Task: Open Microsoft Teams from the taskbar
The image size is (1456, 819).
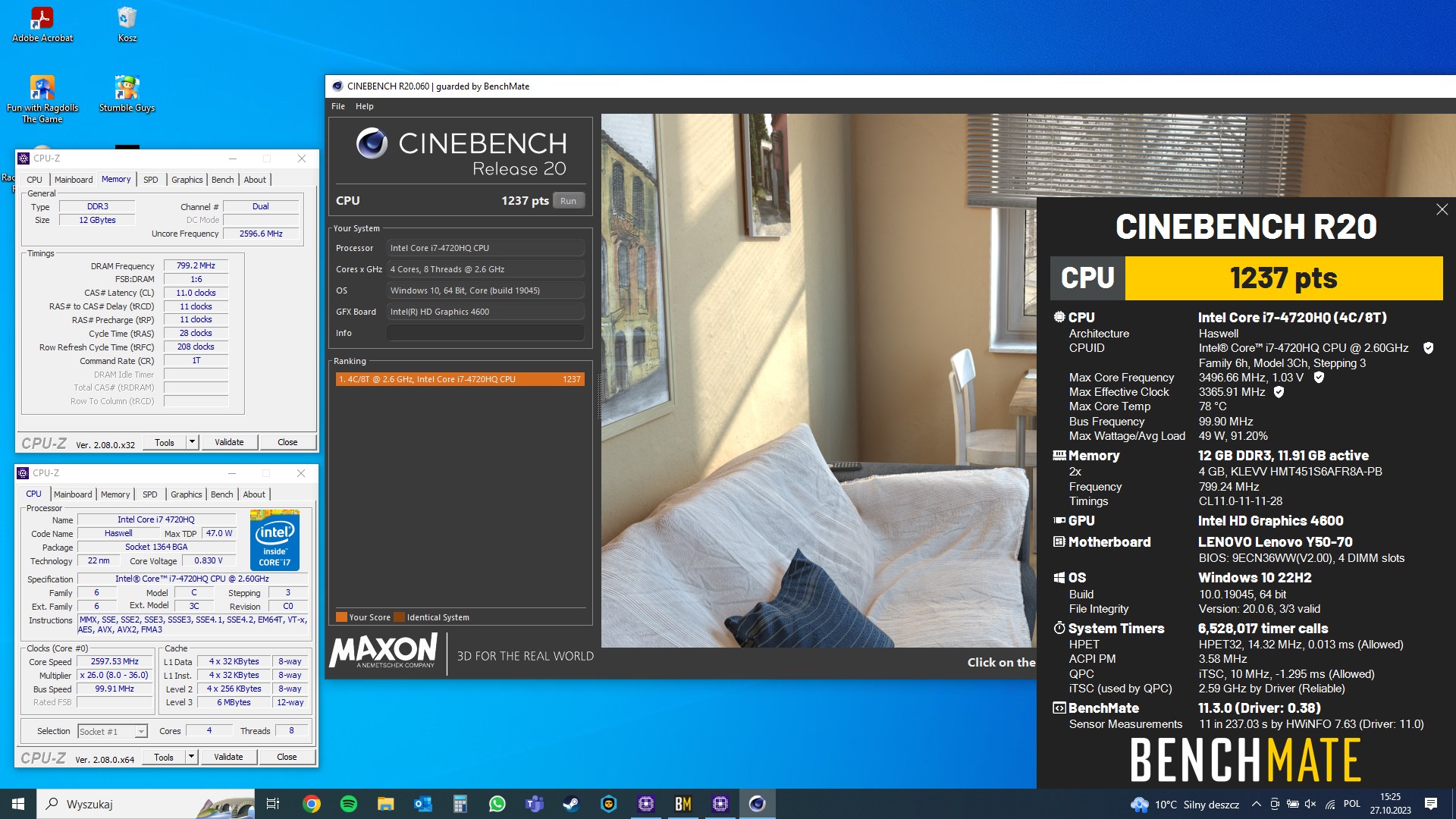Action: (x=535, y=804)
